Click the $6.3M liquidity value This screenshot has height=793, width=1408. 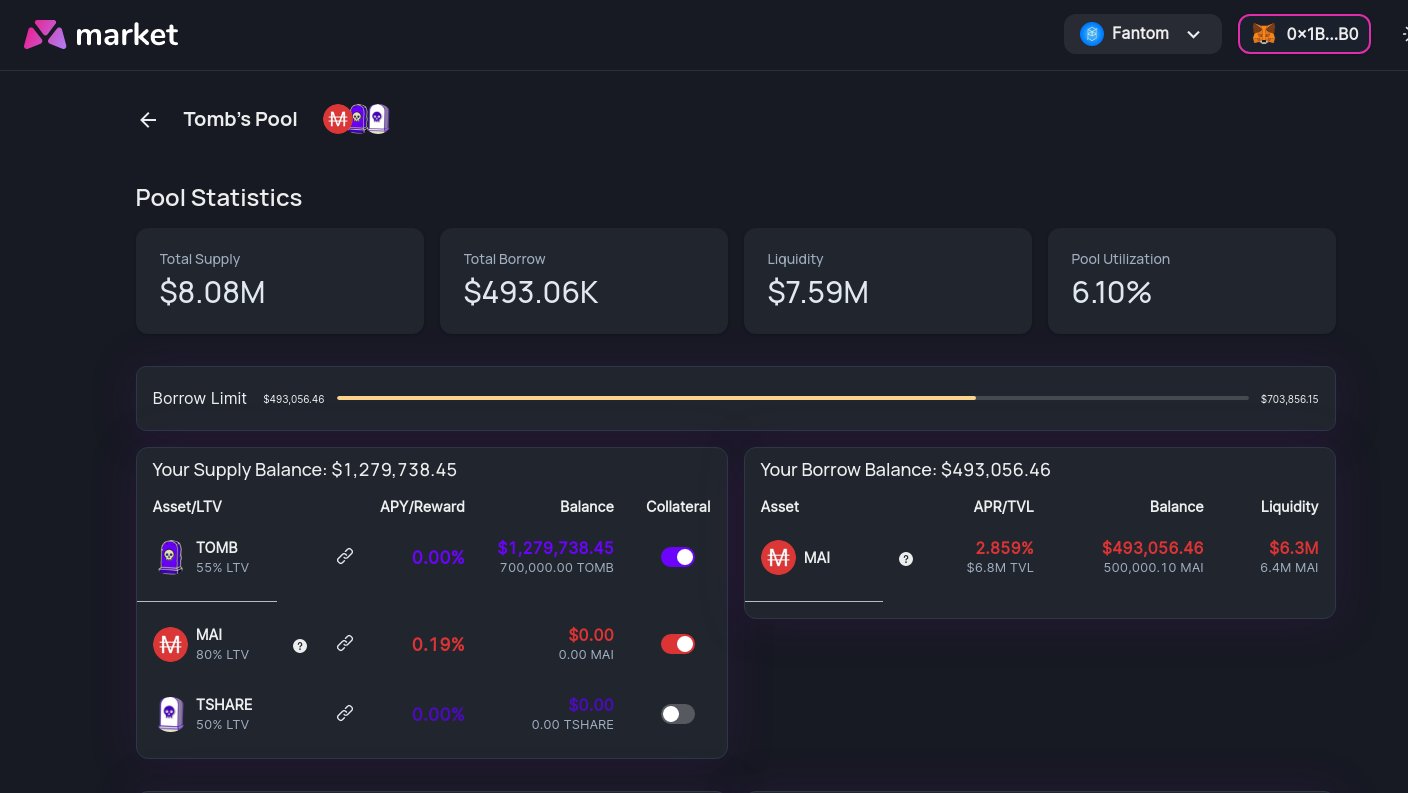coord(1294,548)
